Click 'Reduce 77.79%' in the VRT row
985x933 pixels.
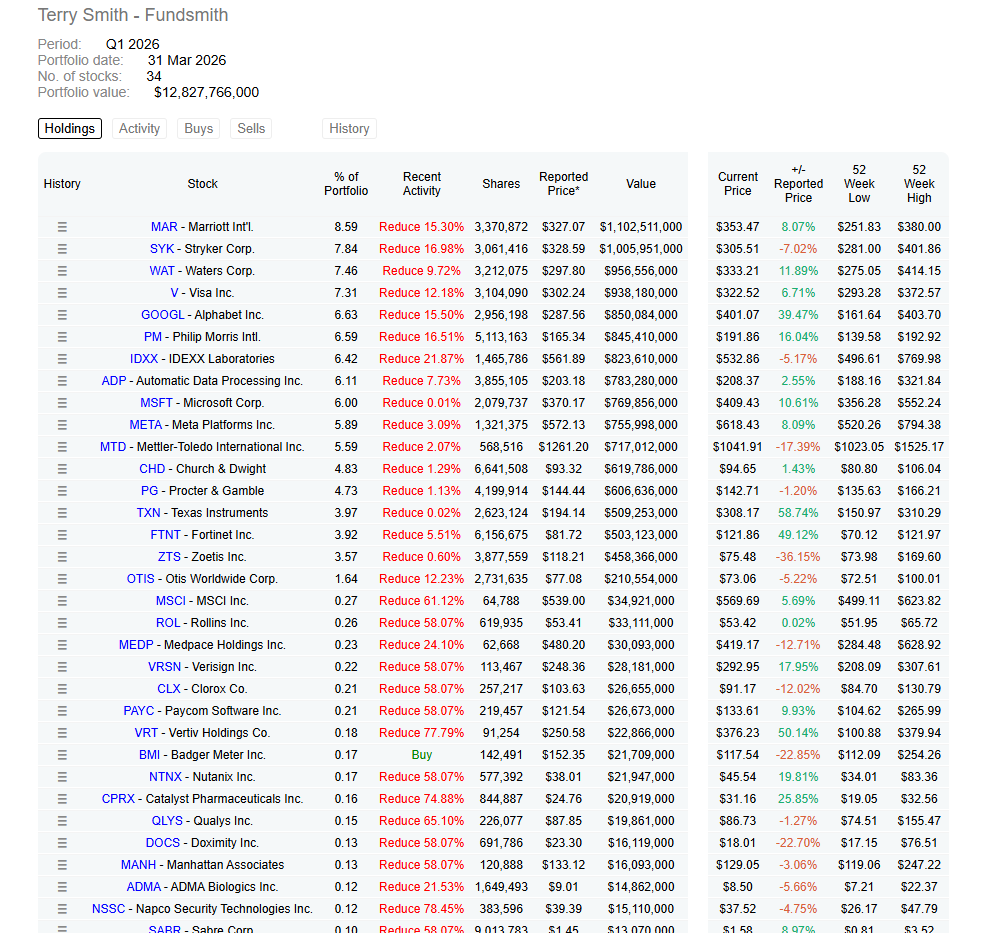[422, 733]
